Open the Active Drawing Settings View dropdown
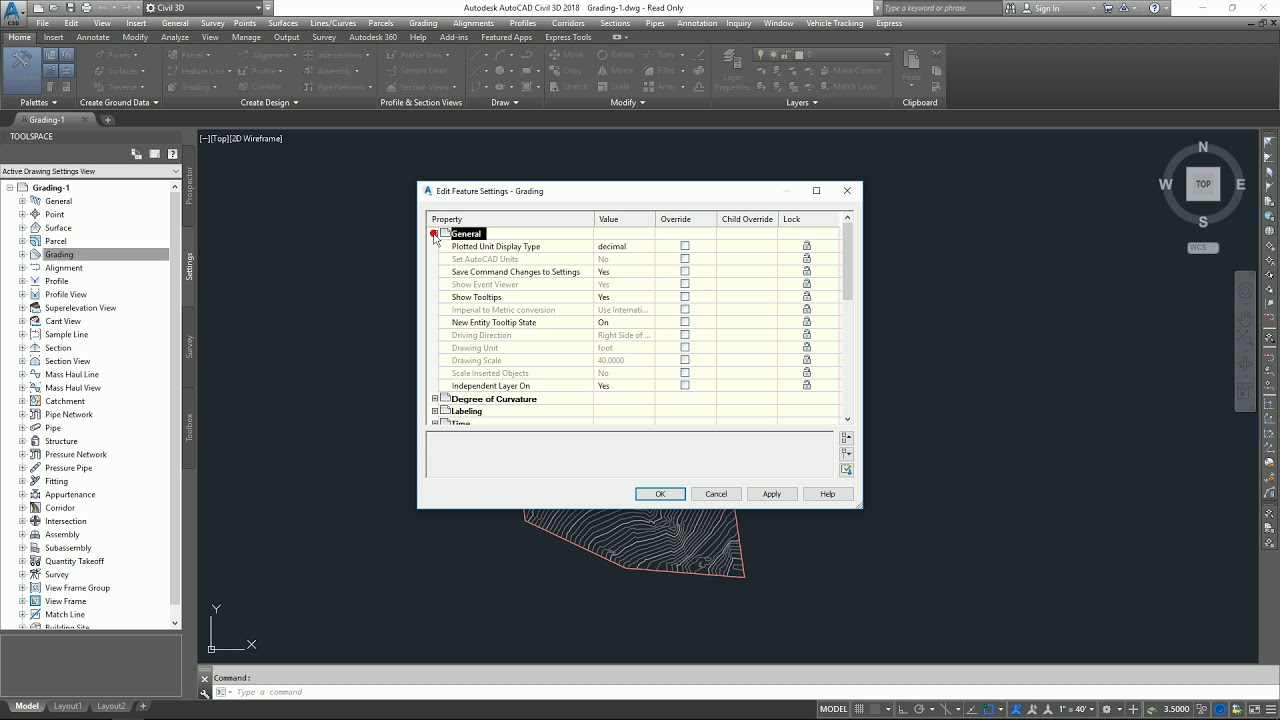1280x720 pixels. point(90,171)
